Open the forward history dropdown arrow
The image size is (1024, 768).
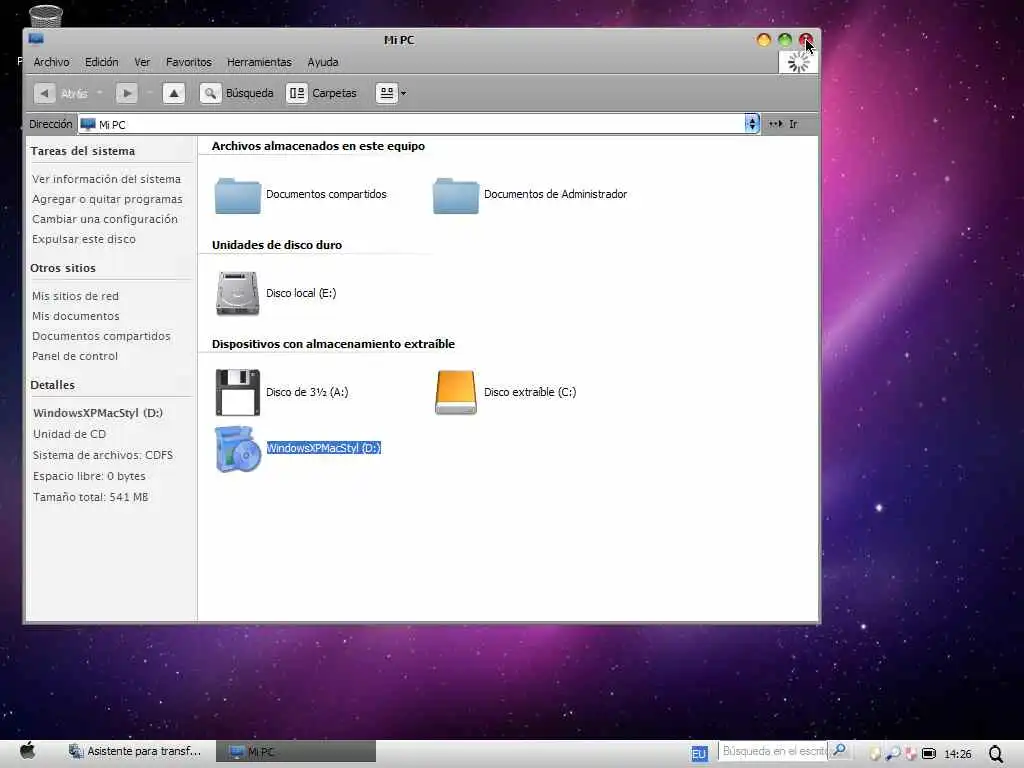click(150, 93)
